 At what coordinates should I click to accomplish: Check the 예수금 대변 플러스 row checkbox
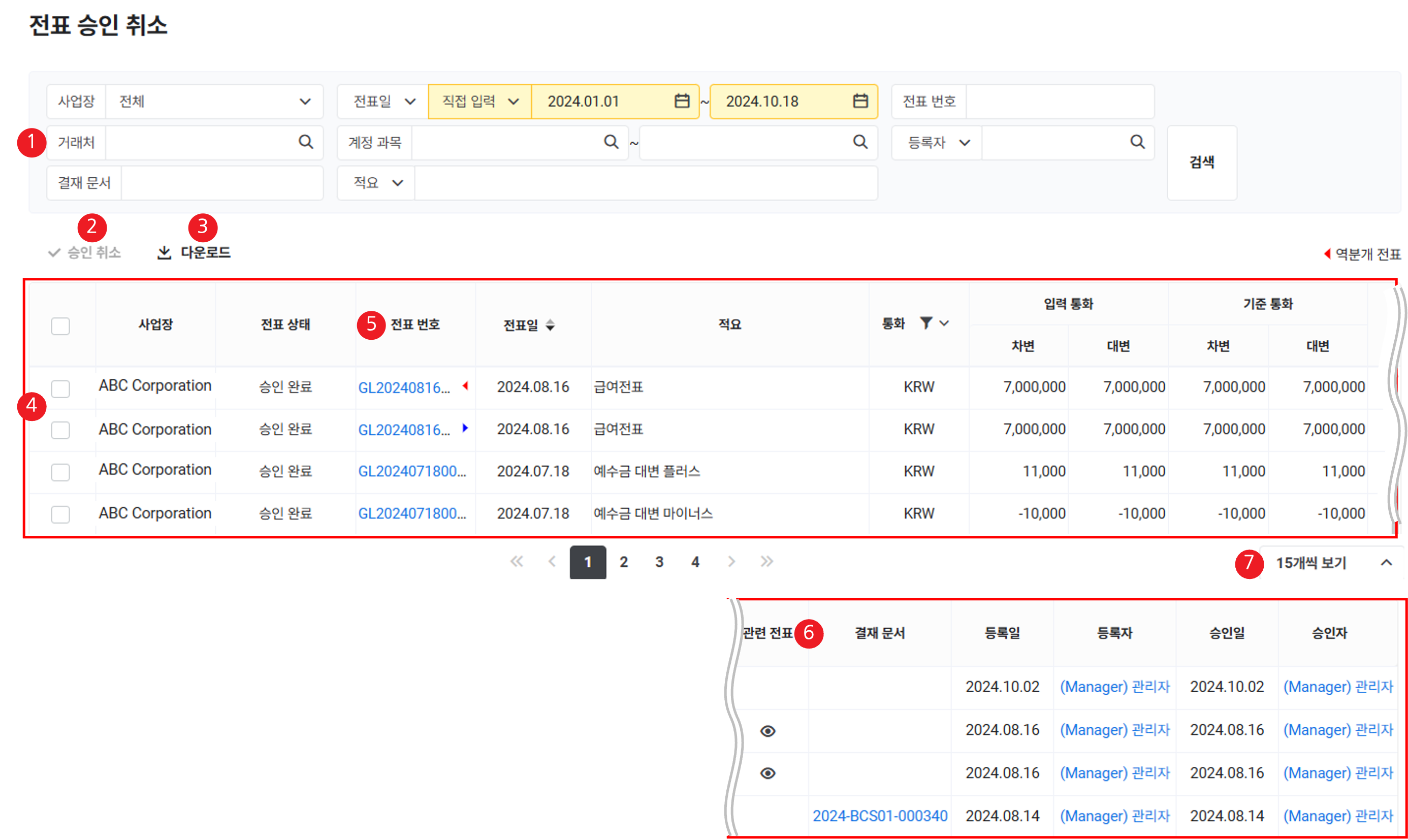tap(60, 472)
